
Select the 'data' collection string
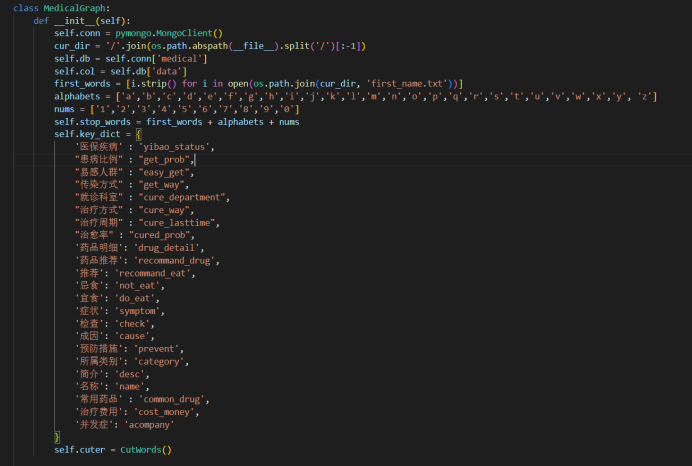point(164,71)
